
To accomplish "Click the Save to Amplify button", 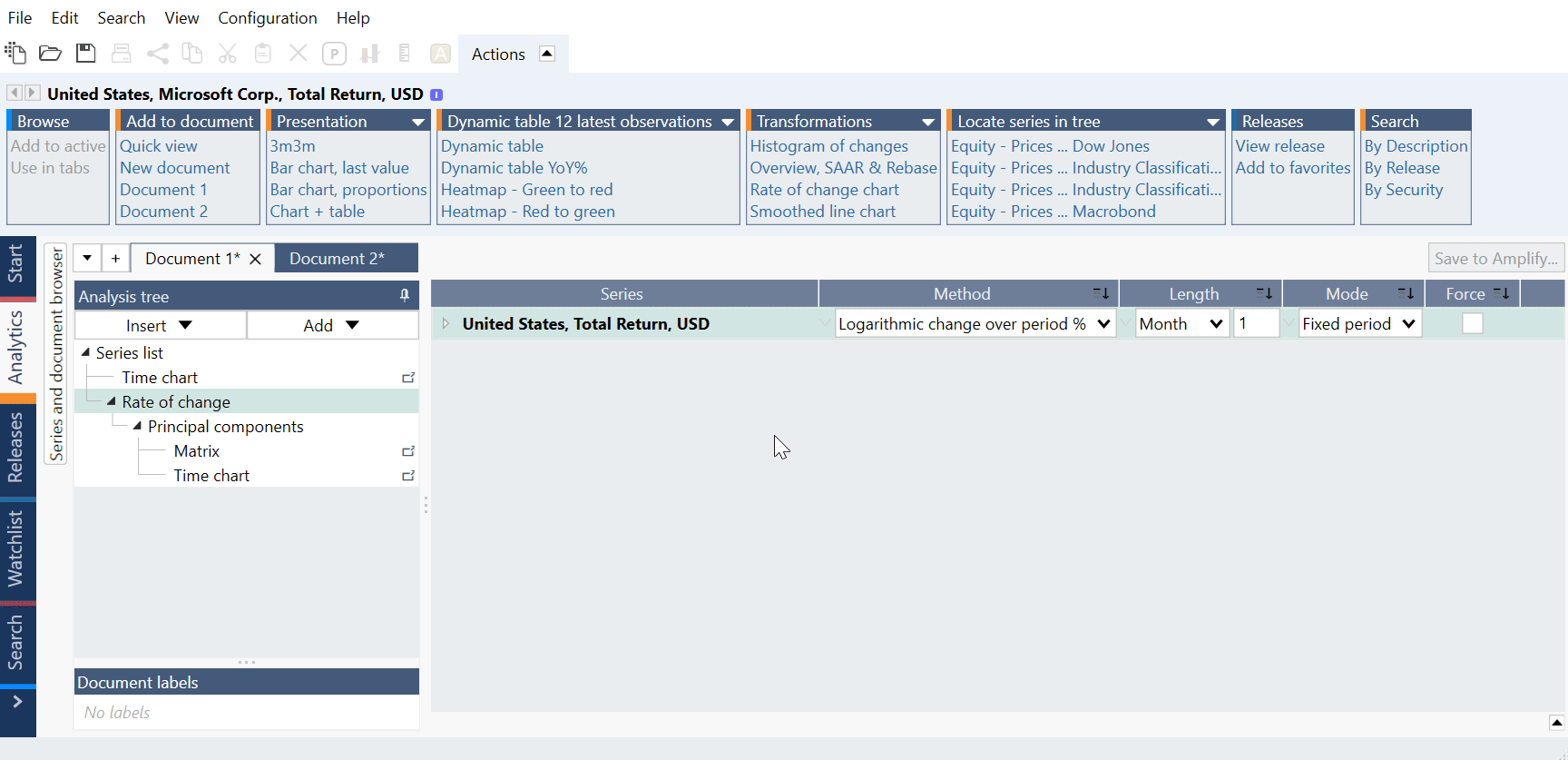I will coord(1495,259).
